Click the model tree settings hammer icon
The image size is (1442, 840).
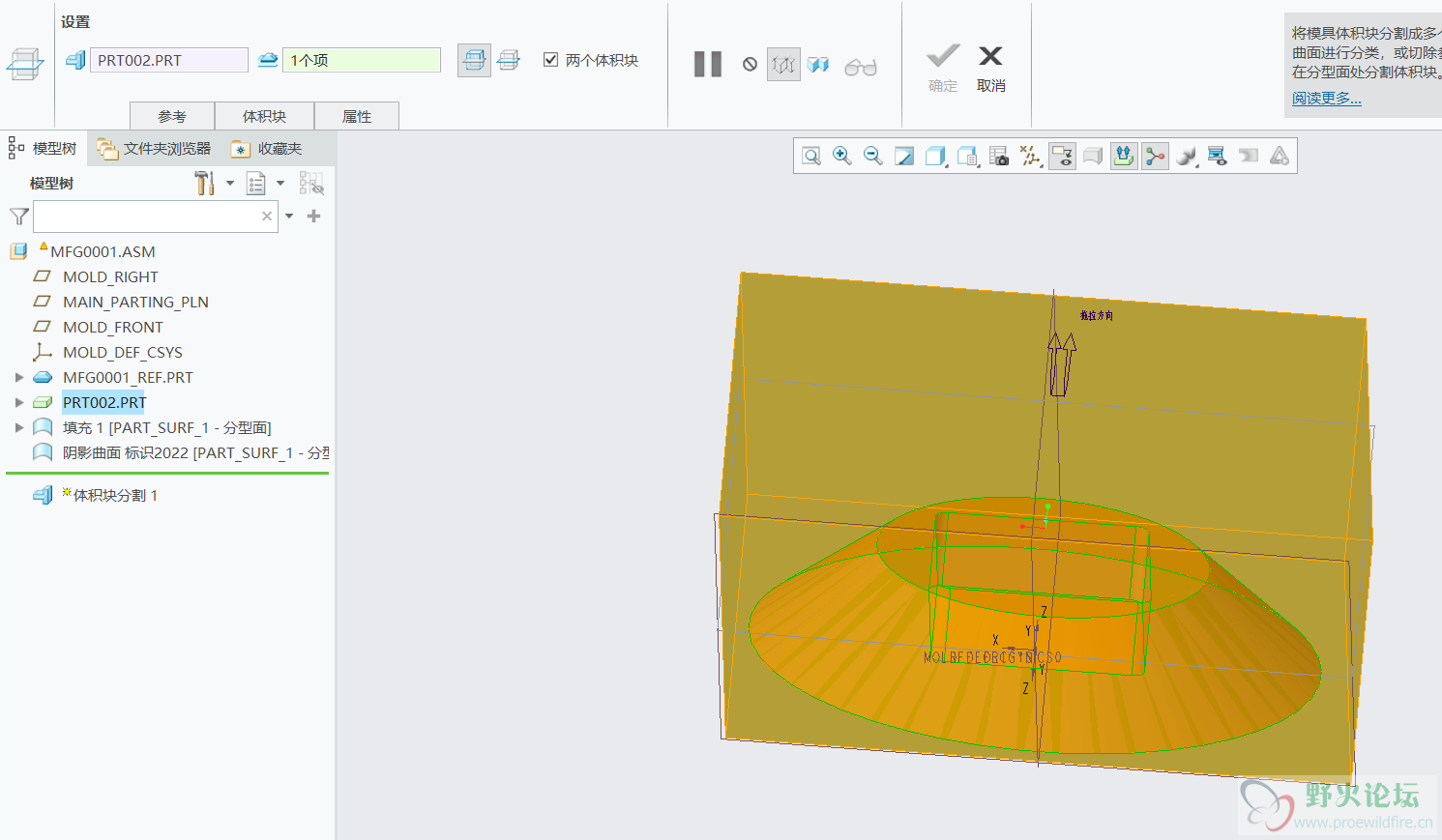click(204, 183)
